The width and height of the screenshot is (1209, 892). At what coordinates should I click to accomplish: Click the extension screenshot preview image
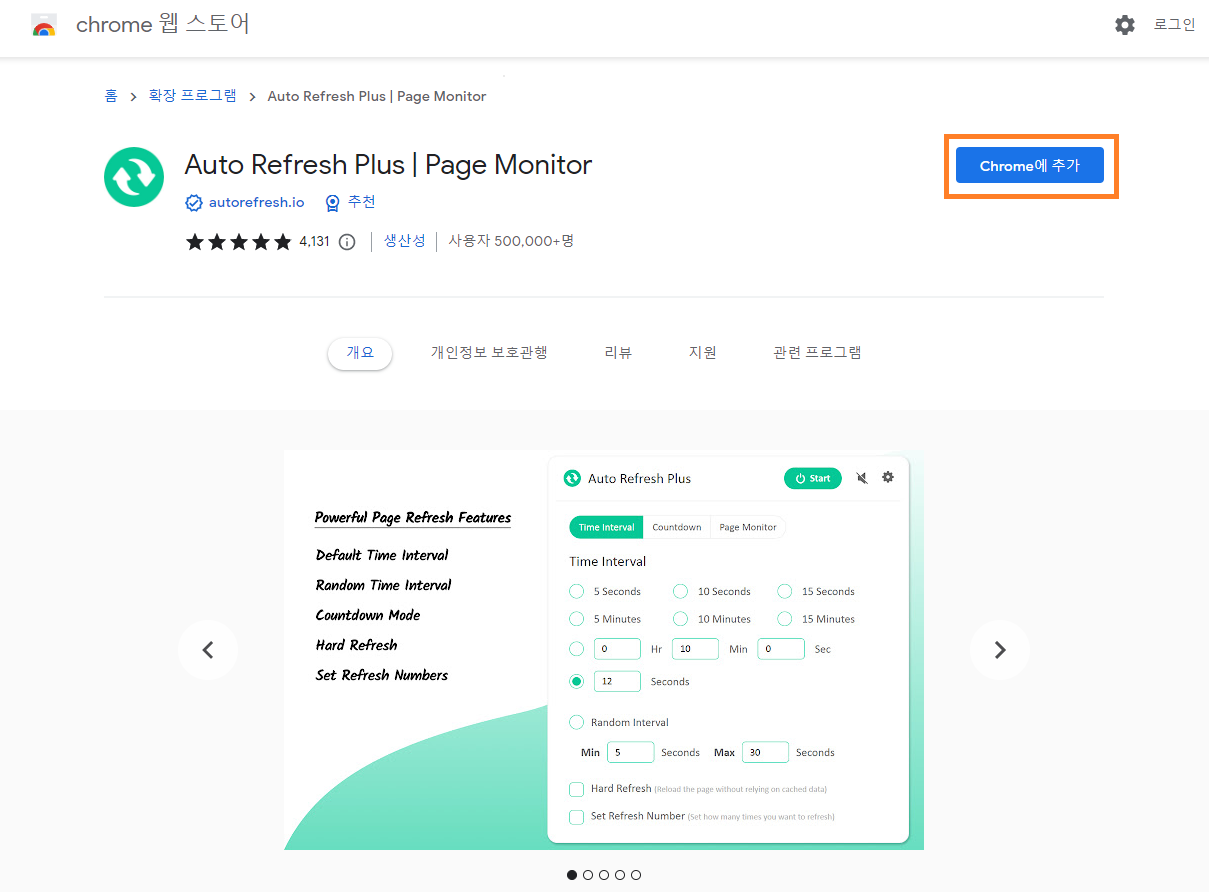tap(604, 650)
